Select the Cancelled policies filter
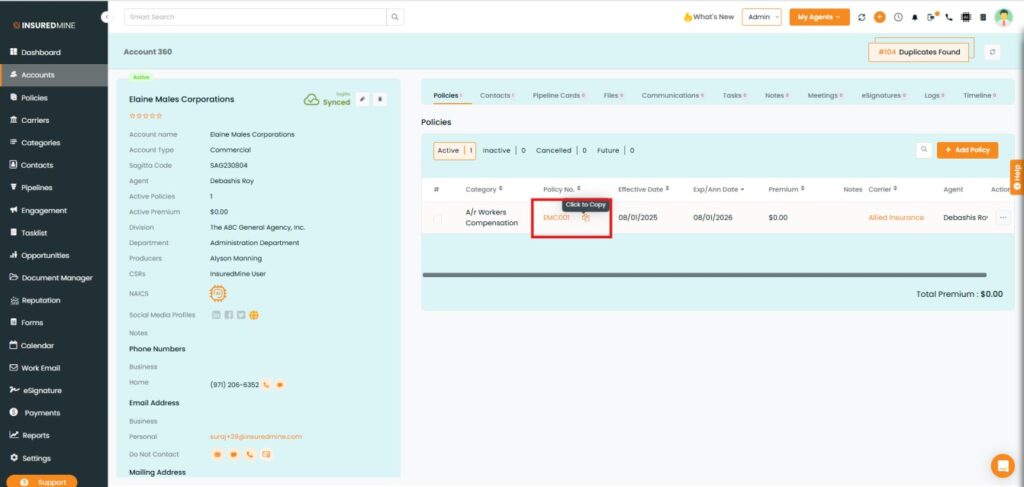This screenshot has width=1024, height=487. [x=553, y=151]
